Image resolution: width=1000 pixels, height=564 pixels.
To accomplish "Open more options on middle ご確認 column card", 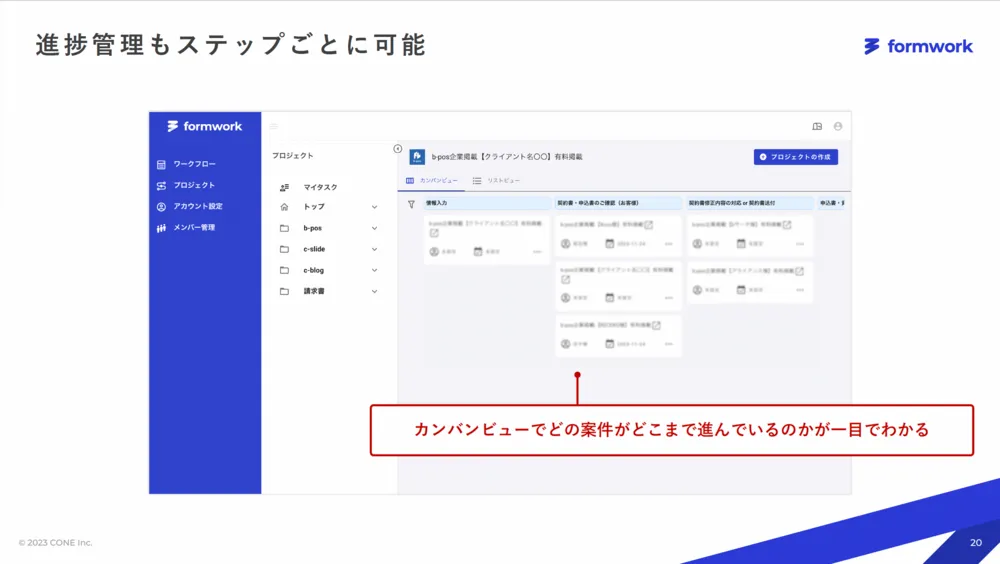I will [x=668, y=298].
